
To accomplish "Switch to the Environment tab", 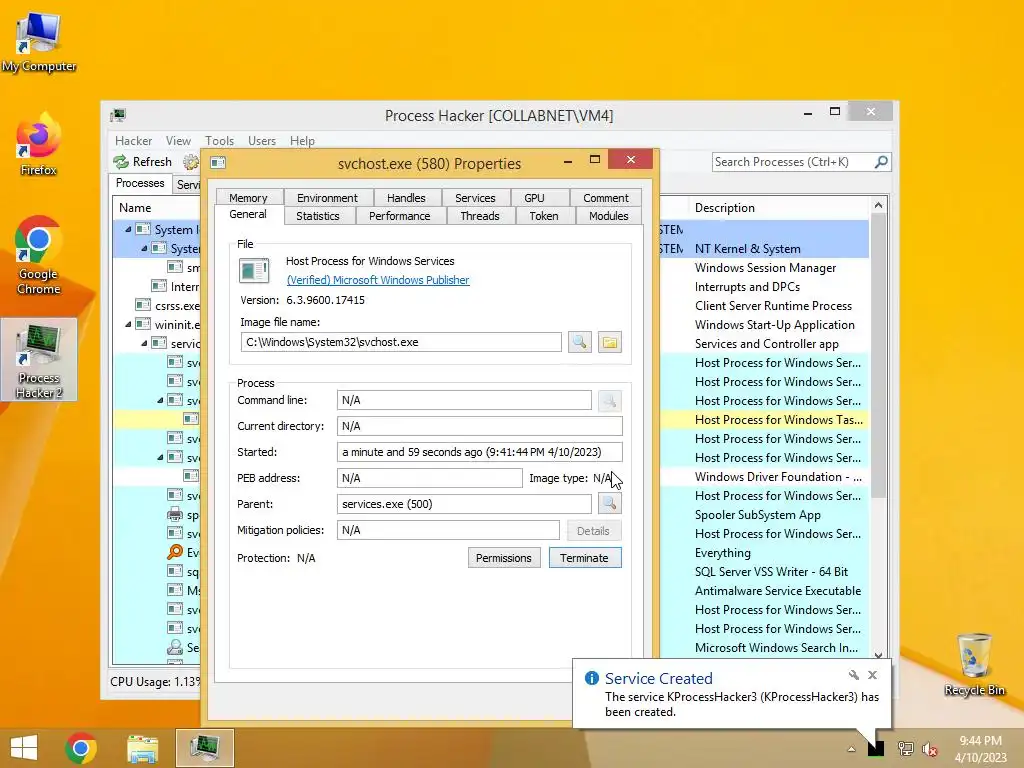I will pos(327,197).
